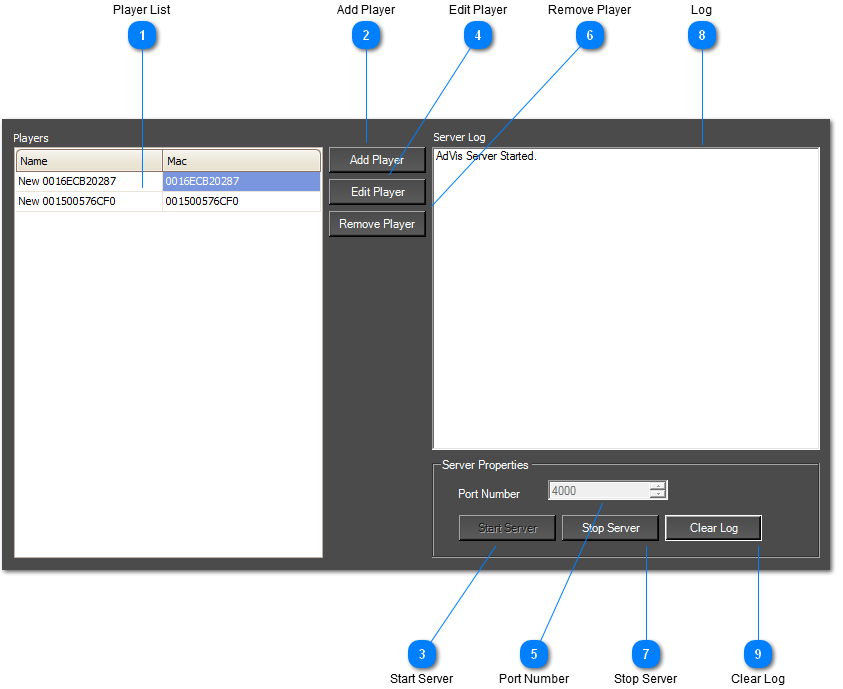Image resolution: width=843 pixels, height=689 pixels.
Task: Select player row New 001500576CF0
Action: pos(88,201)
